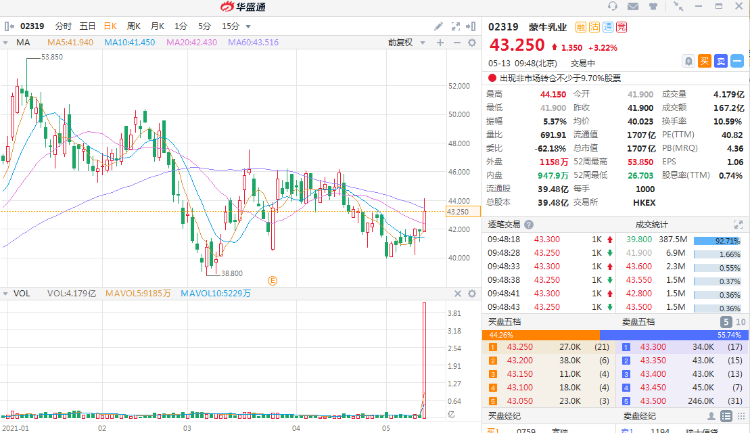Click the 沽 short-sell tag
Viewport: 750px width, 433px height.
(594, 27)
